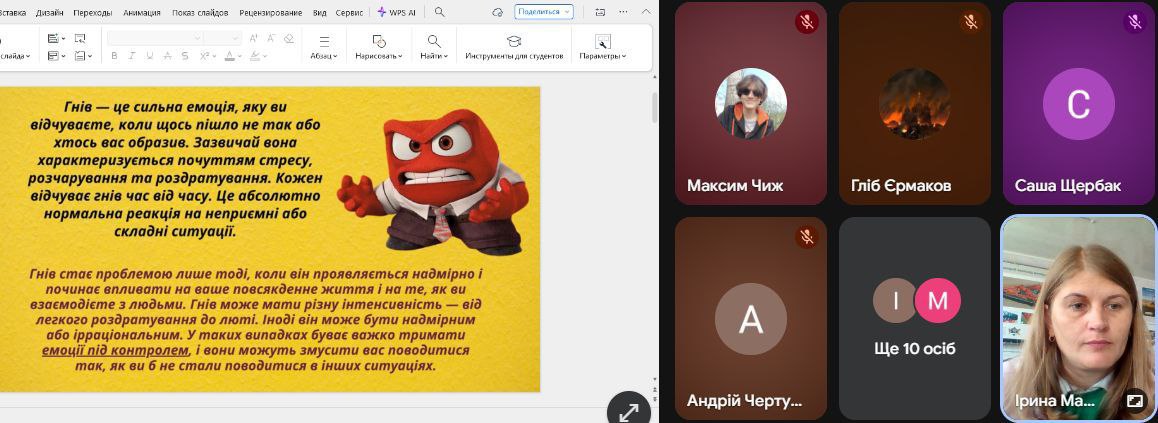Expand the Абзац paragraph dropdown
1158x423 pixels.
(x=323, y=47)
